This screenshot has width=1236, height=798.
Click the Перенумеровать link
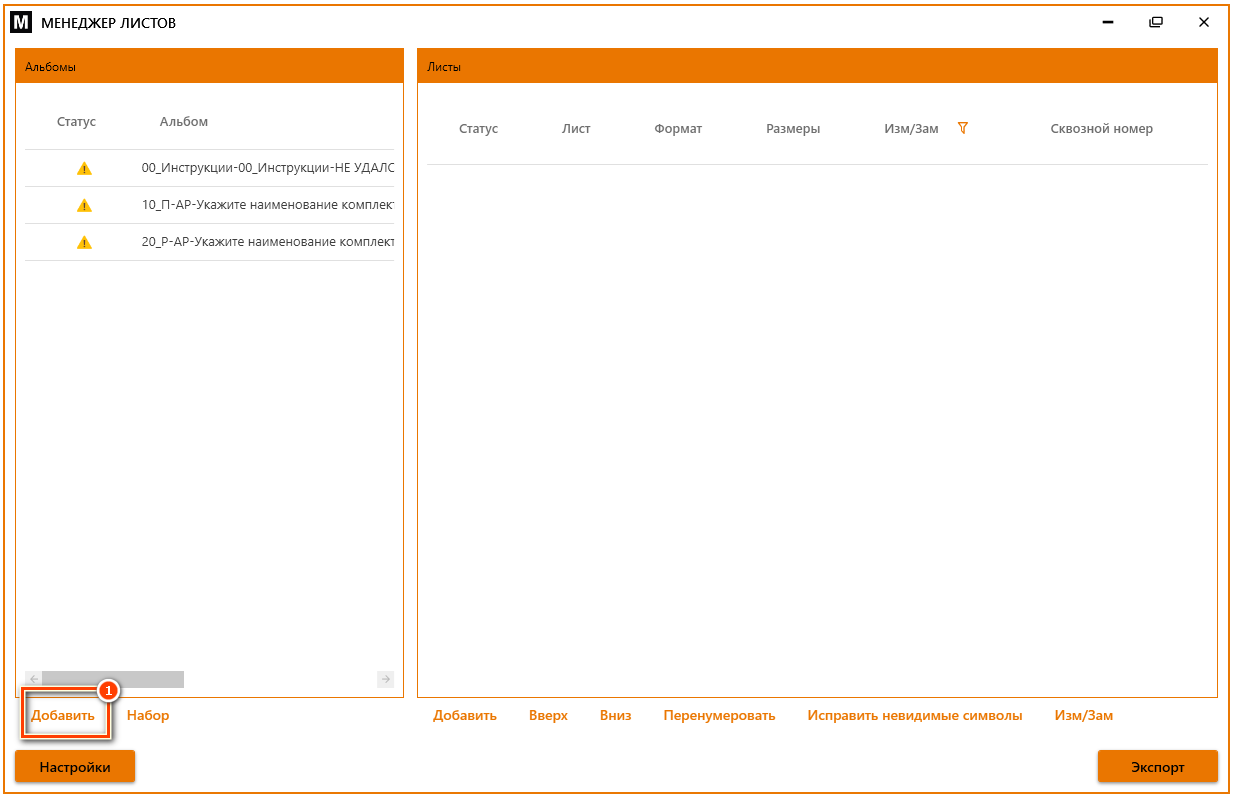[x=719, y=716]
